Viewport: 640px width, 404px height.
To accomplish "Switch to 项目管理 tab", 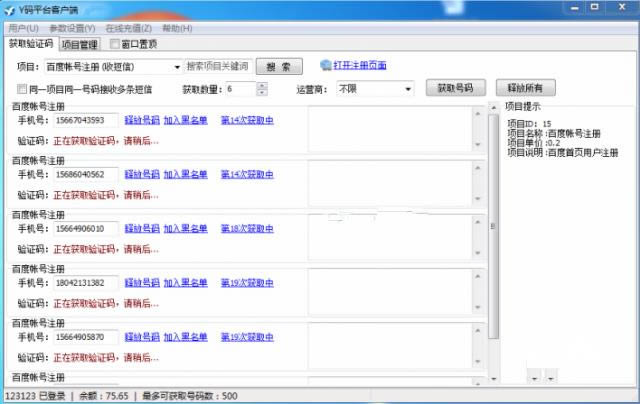I will (x=79, y=44).
